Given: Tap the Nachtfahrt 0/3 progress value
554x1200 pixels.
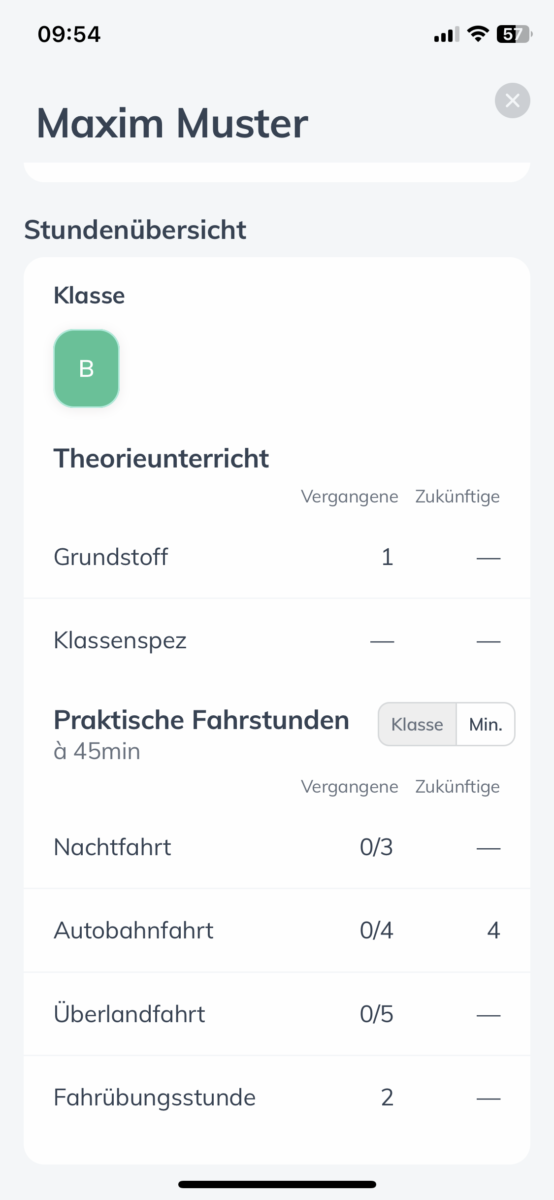Looking at the screenshot, I should tap(377, 847).
